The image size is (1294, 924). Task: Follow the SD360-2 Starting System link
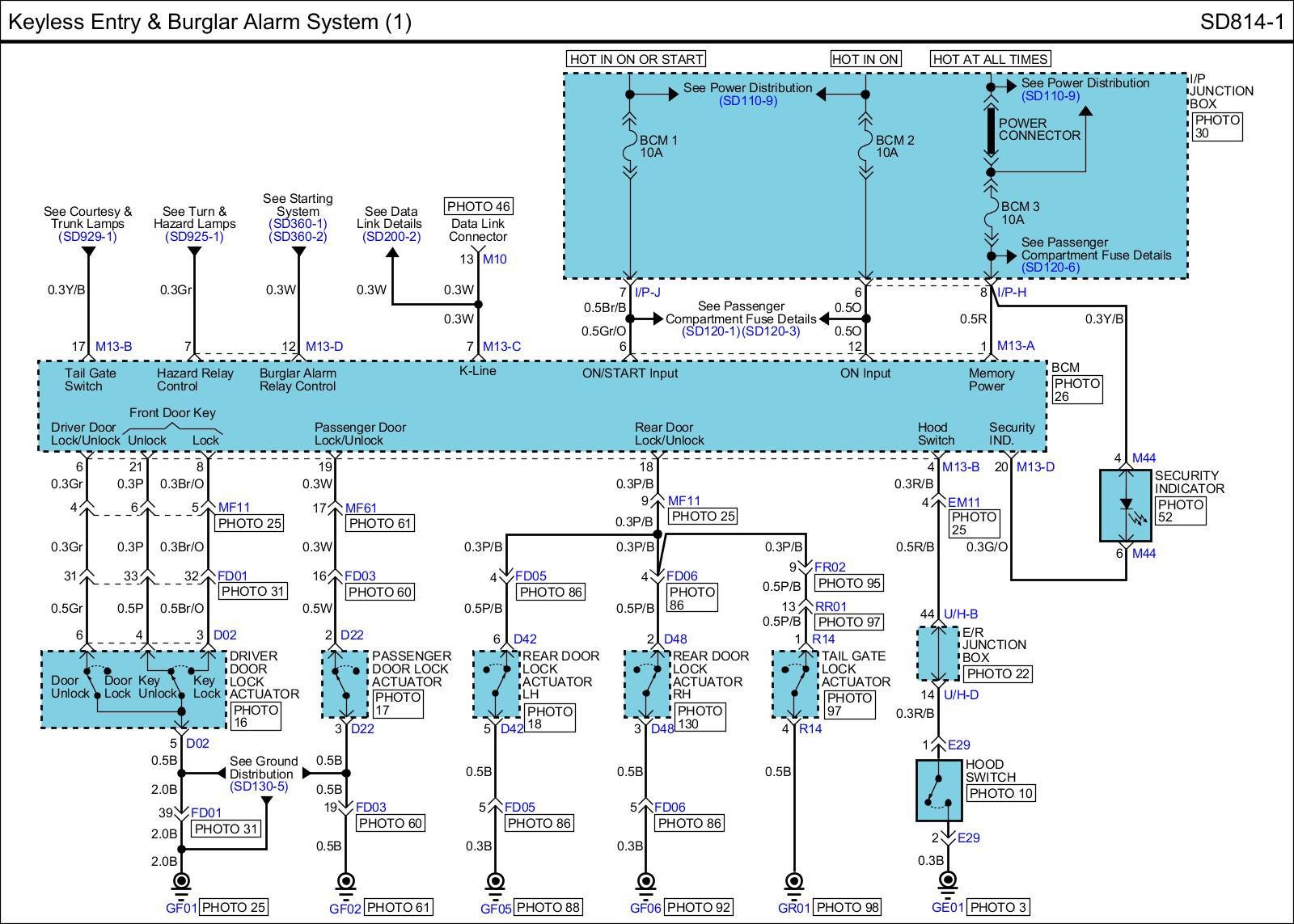pos(298,237)
